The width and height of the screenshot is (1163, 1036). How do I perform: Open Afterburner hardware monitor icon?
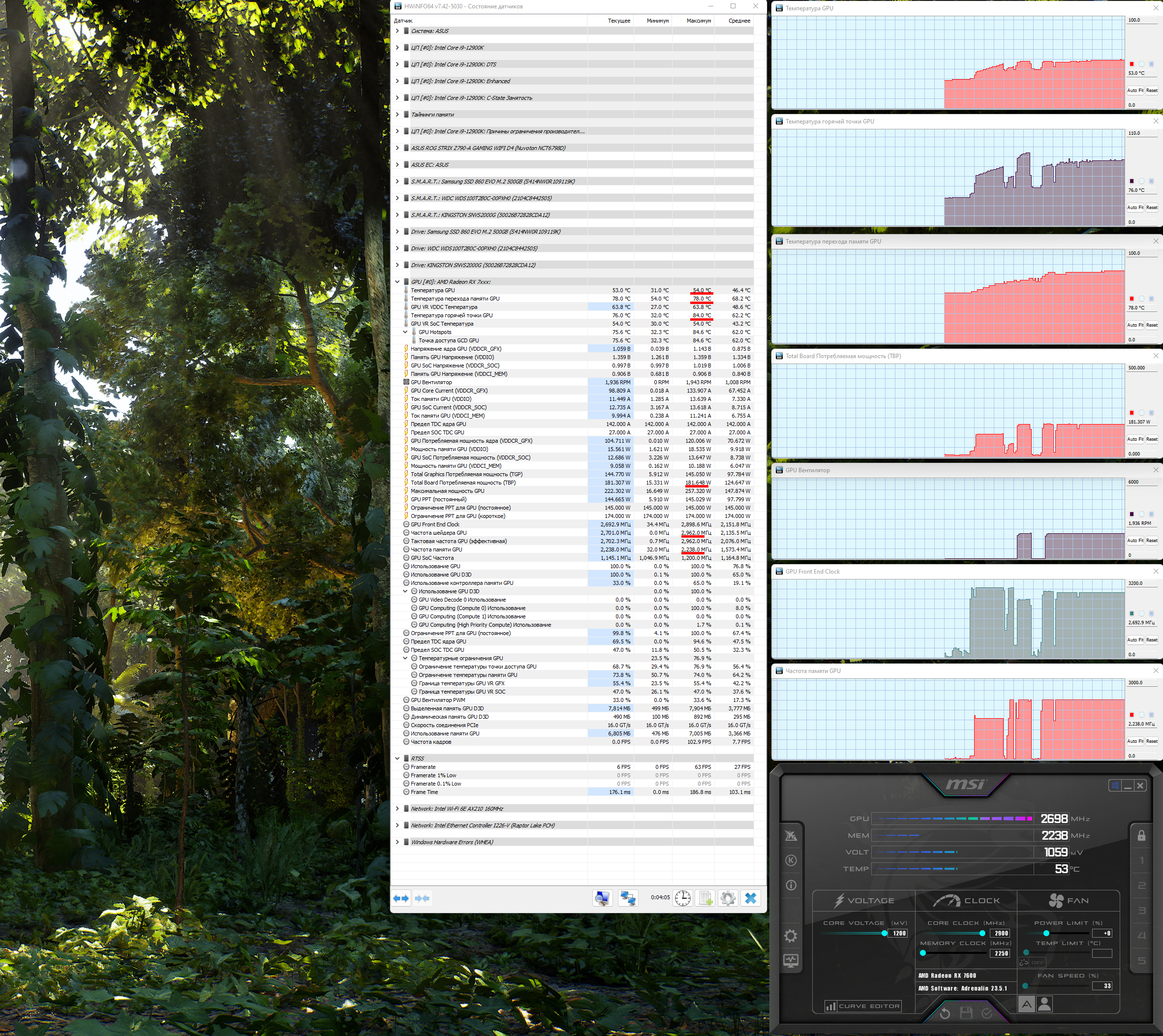click(791, 961)
